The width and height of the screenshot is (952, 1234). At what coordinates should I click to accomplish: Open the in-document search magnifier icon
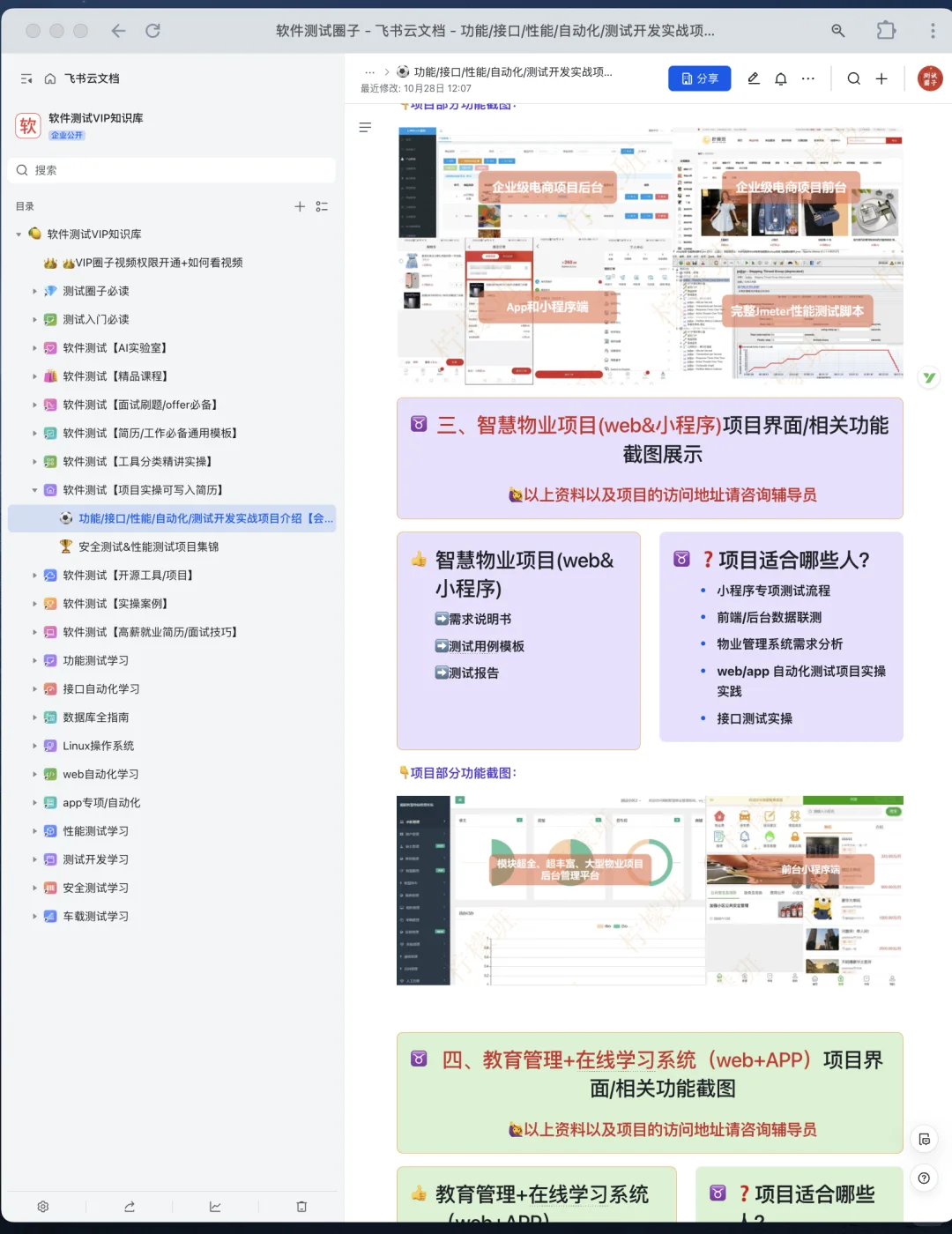point(853,78)
